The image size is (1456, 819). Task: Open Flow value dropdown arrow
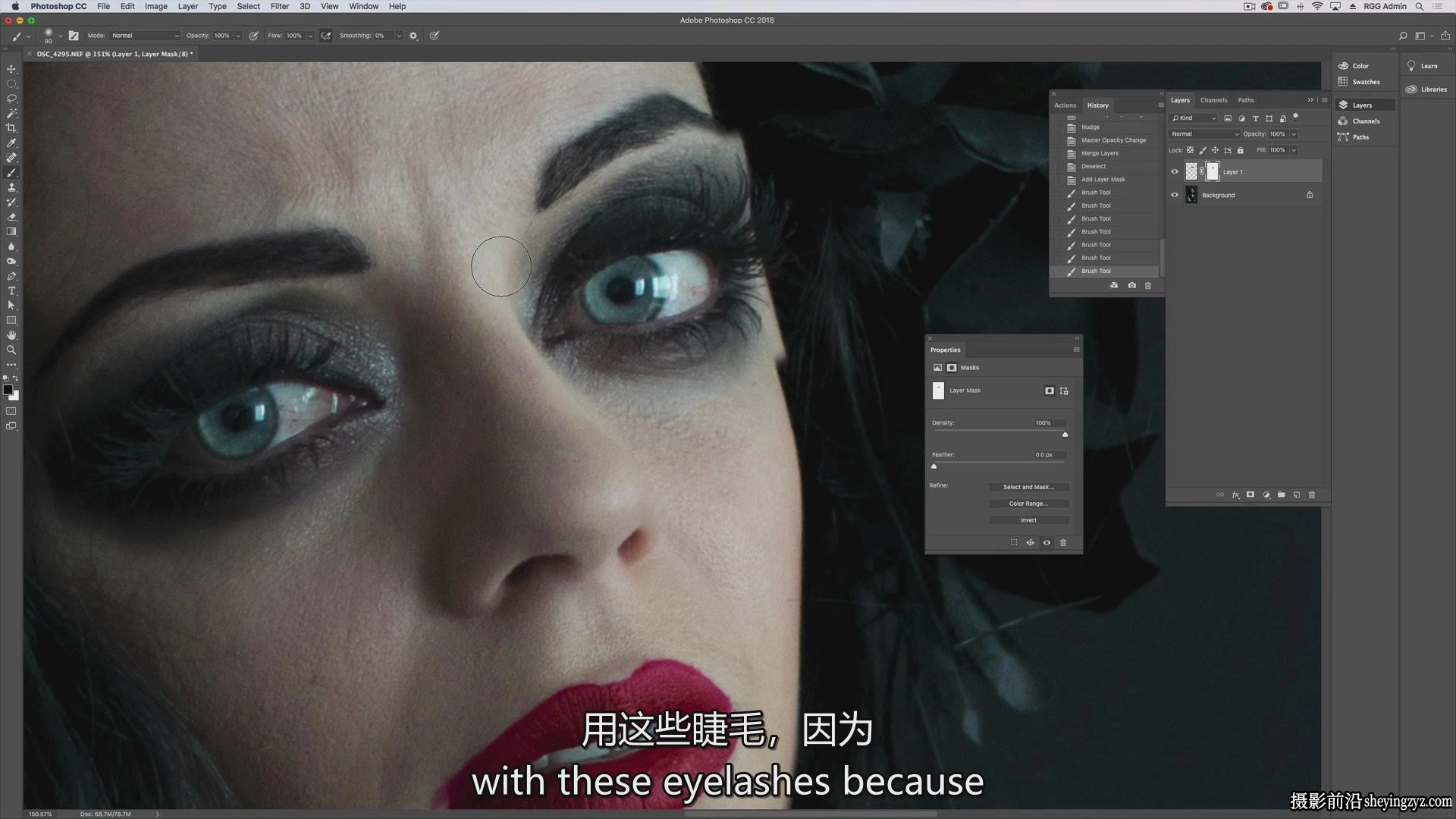[x=310, y=36]
